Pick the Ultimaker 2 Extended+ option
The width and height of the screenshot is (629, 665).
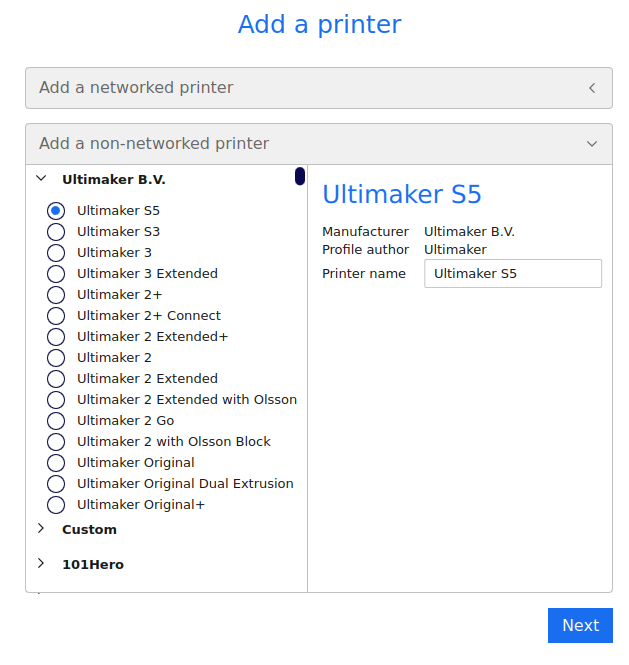pyautogui.click(x=56, y=337)
